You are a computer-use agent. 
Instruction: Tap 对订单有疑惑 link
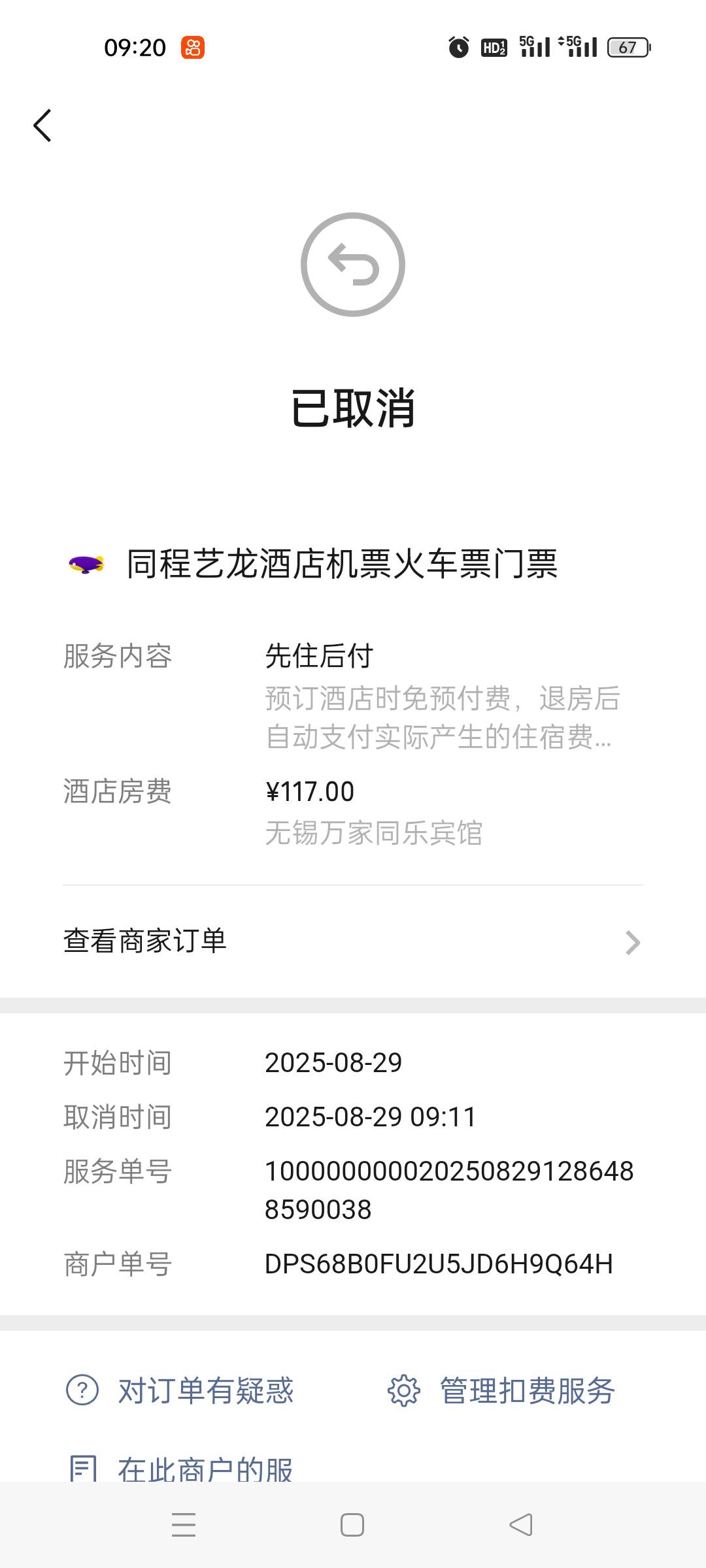(206, 1390)
